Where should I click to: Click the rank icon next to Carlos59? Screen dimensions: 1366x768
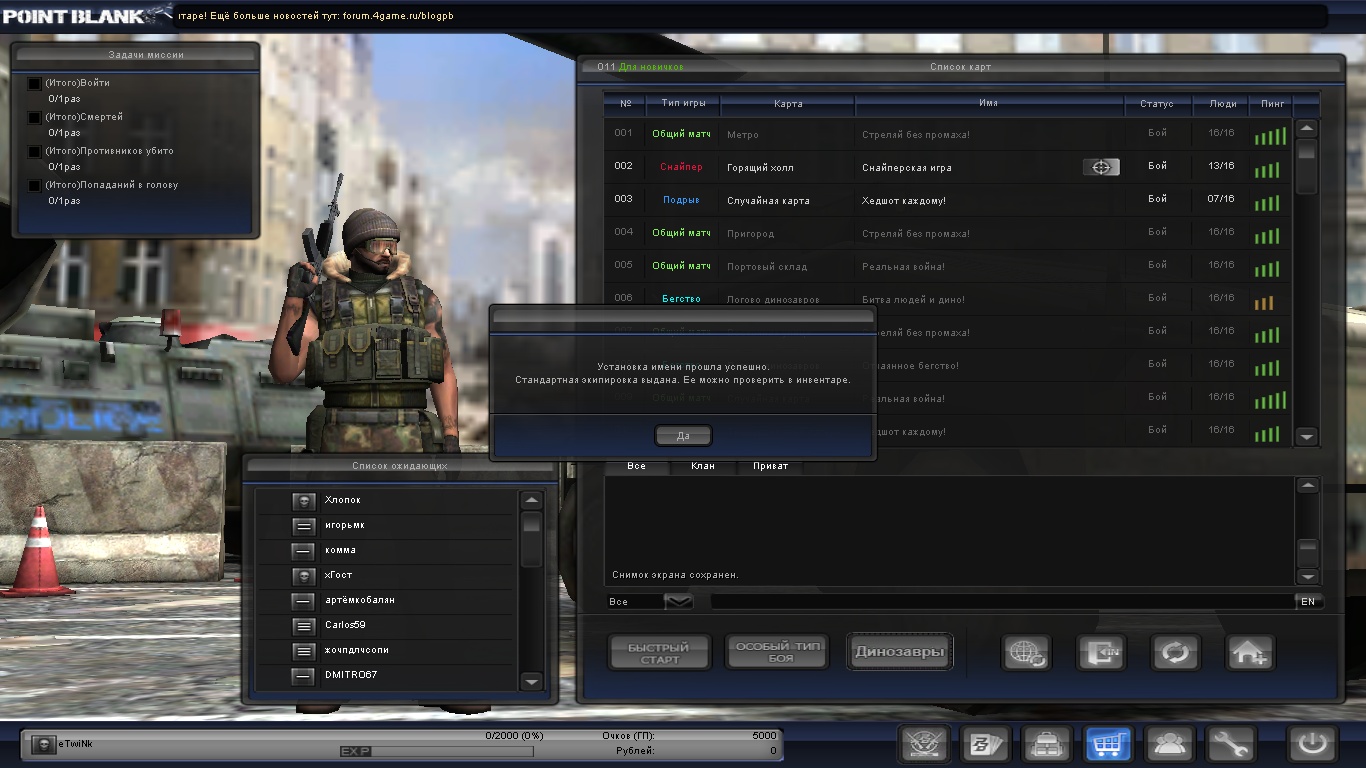click(304, 626)
